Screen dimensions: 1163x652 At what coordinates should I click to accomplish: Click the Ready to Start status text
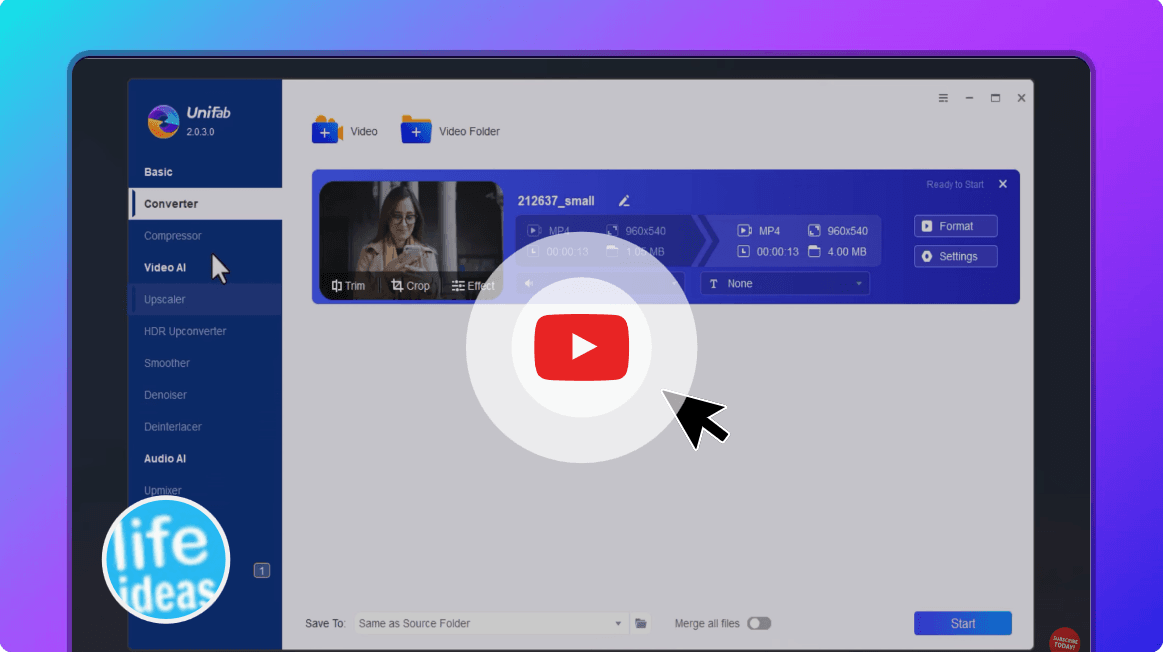point(955,184)
